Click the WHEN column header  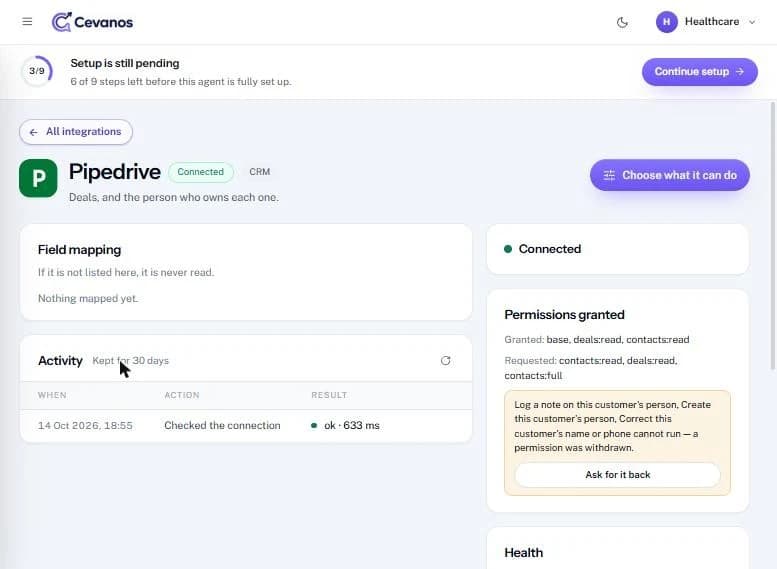[52, 395]
